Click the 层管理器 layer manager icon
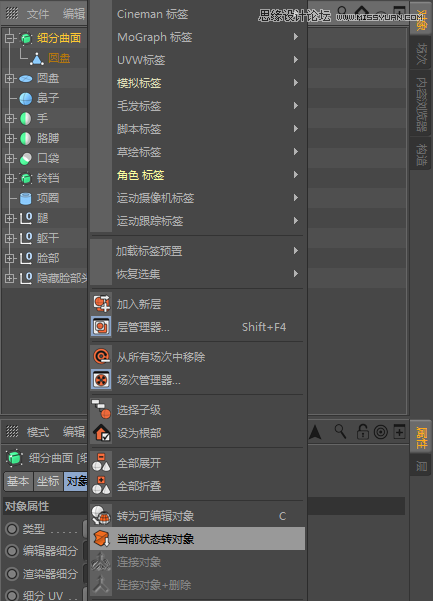Viewport: 433px width, 601px height. (x=102, y=327)
